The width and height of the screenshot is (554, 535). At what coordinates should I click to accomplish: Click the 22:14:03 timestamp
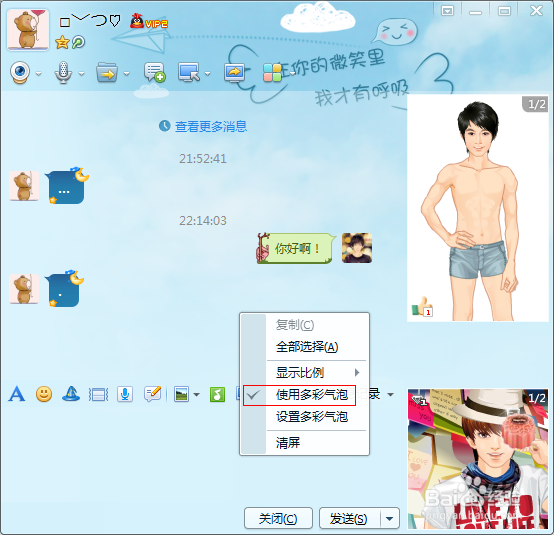point(203,221)
